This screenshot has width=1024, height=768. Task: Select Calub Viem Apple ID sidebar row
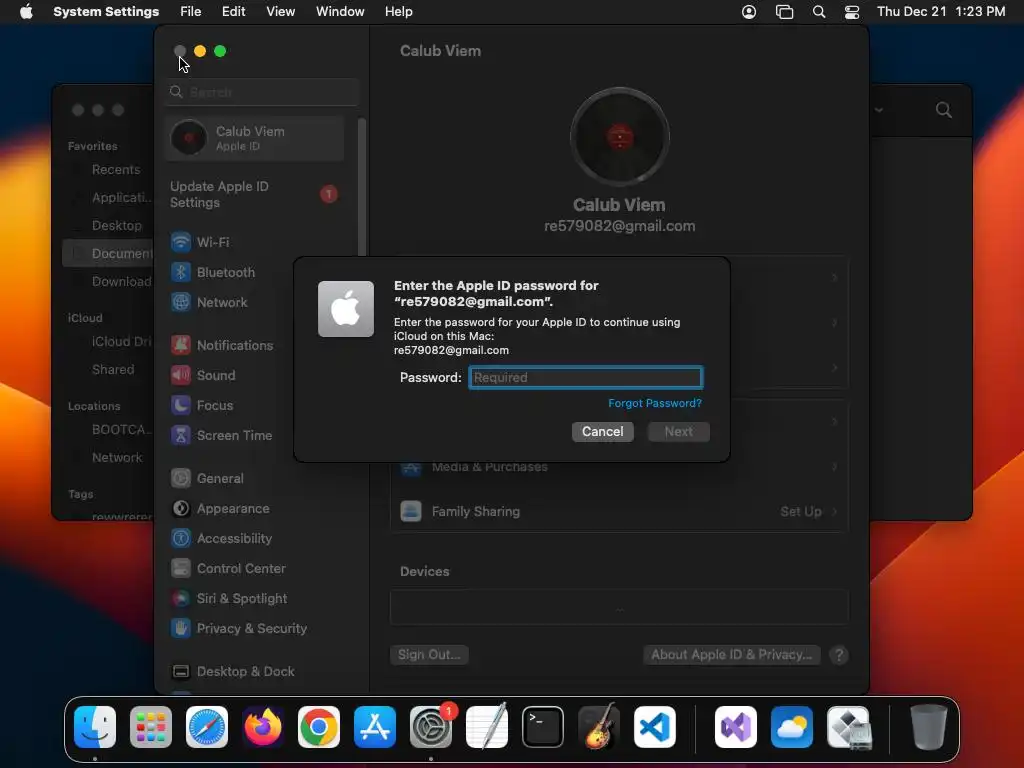click(255, 138)
